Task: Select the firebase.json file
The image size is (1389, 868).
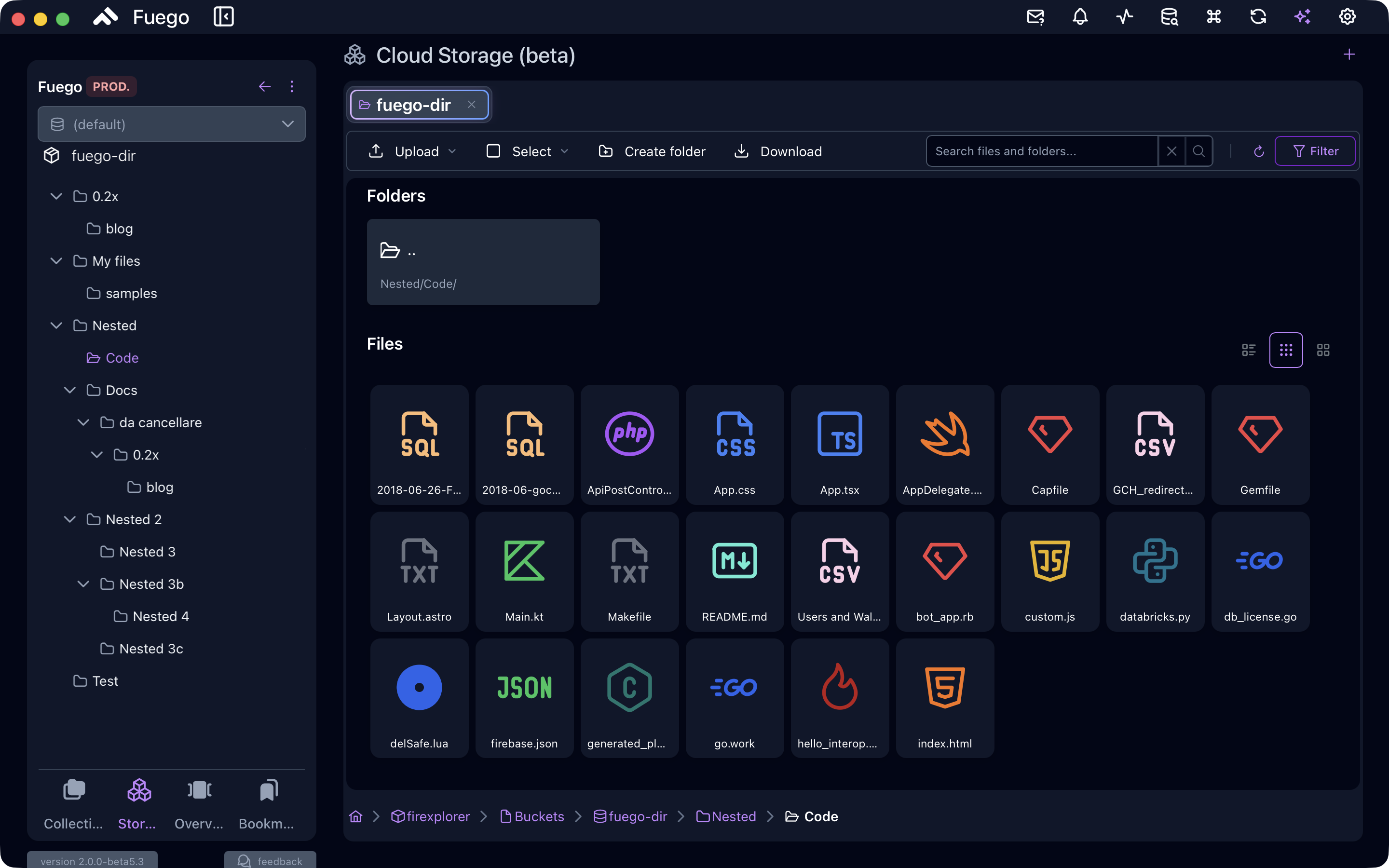Action: click(525, 699)
